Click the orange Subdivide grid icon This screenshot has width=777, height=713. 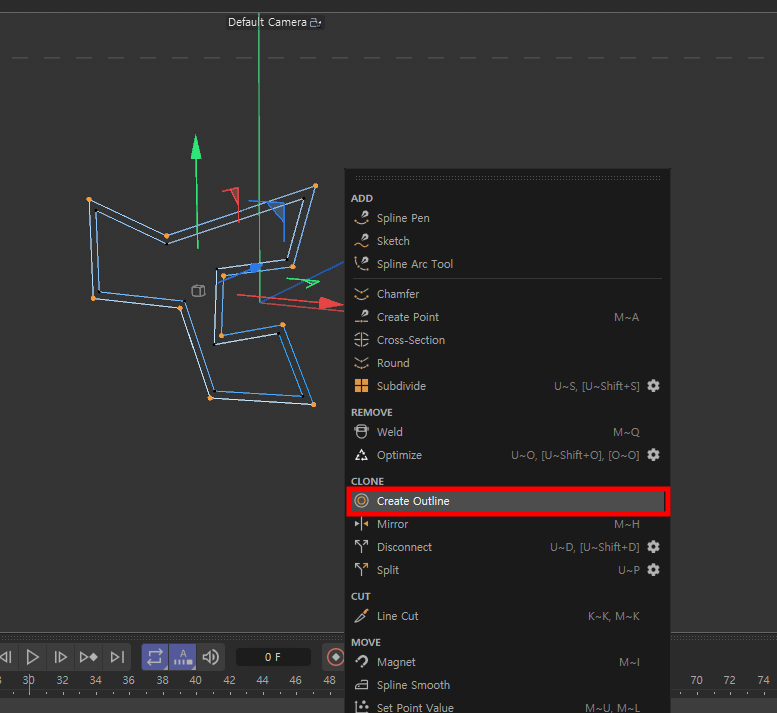[362, 385]
